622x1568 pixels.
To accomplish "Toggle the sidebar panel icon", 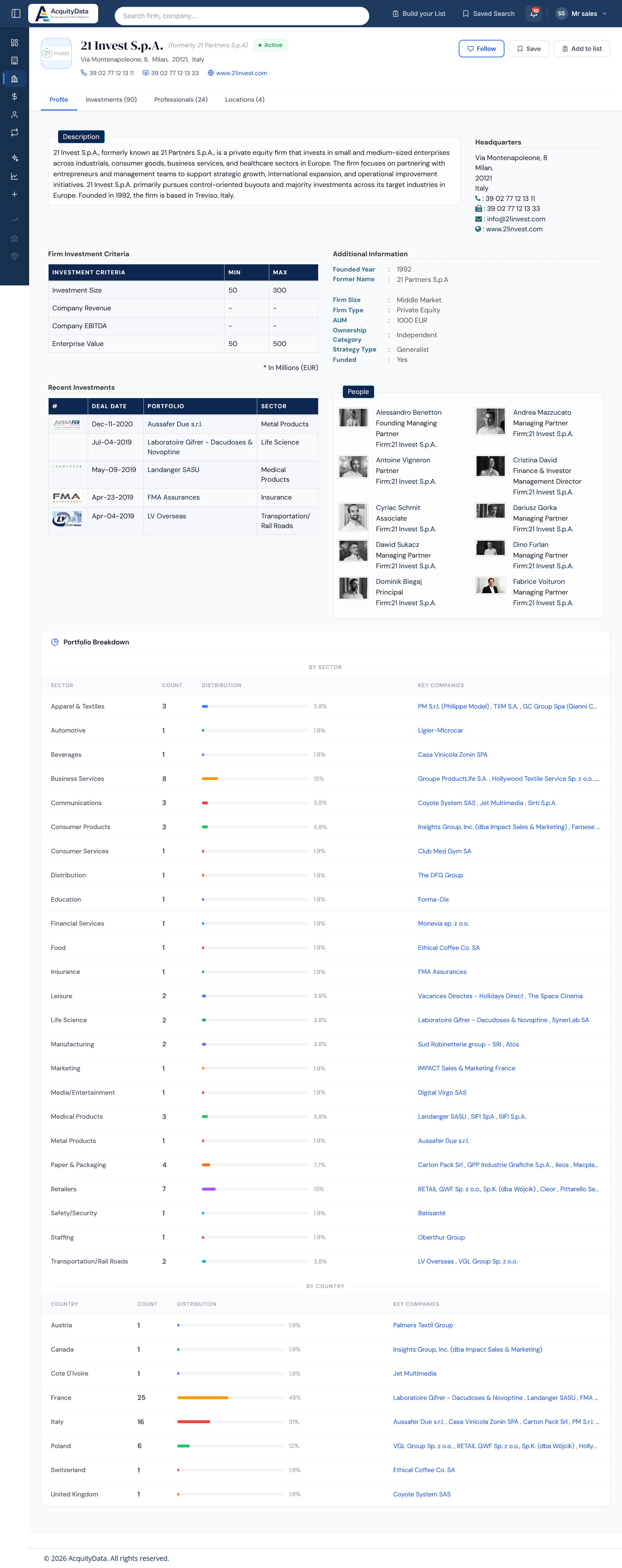I will point(16,13).
